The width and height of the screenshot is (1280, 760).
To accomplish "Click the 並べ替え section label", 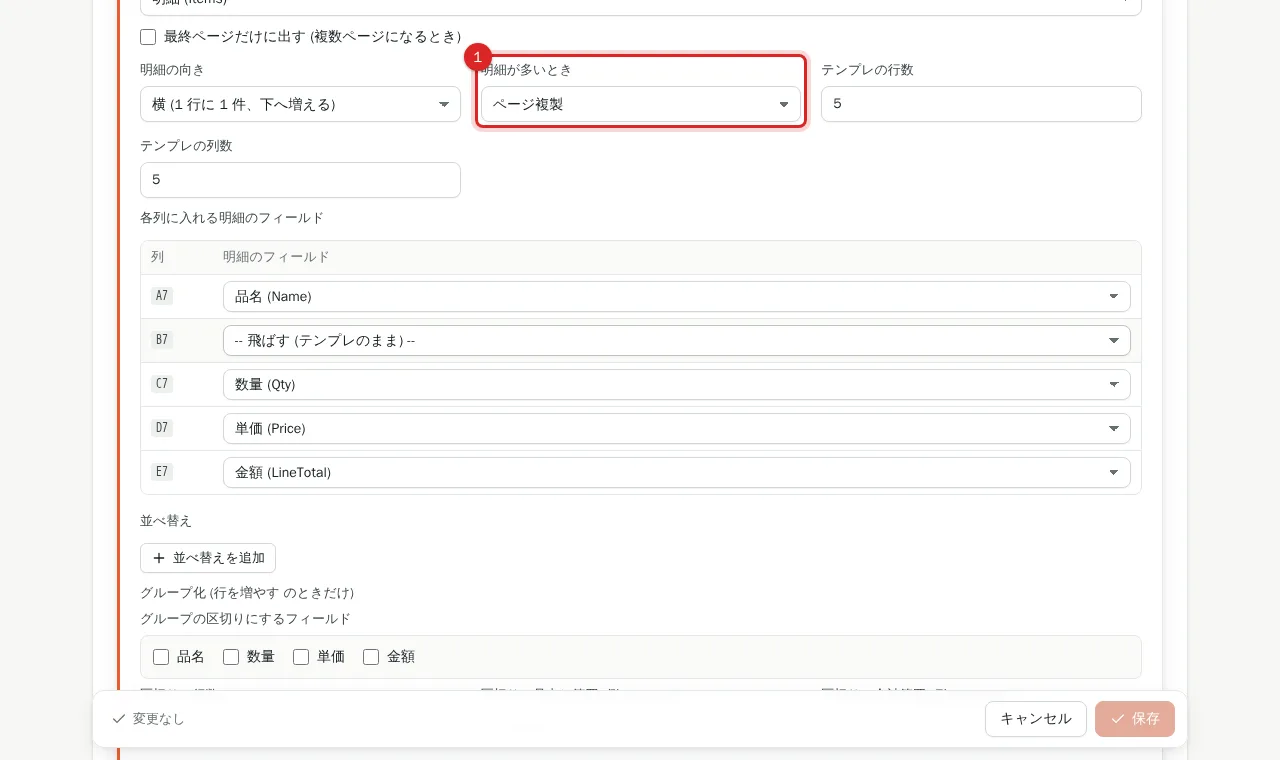I will 166,521.
